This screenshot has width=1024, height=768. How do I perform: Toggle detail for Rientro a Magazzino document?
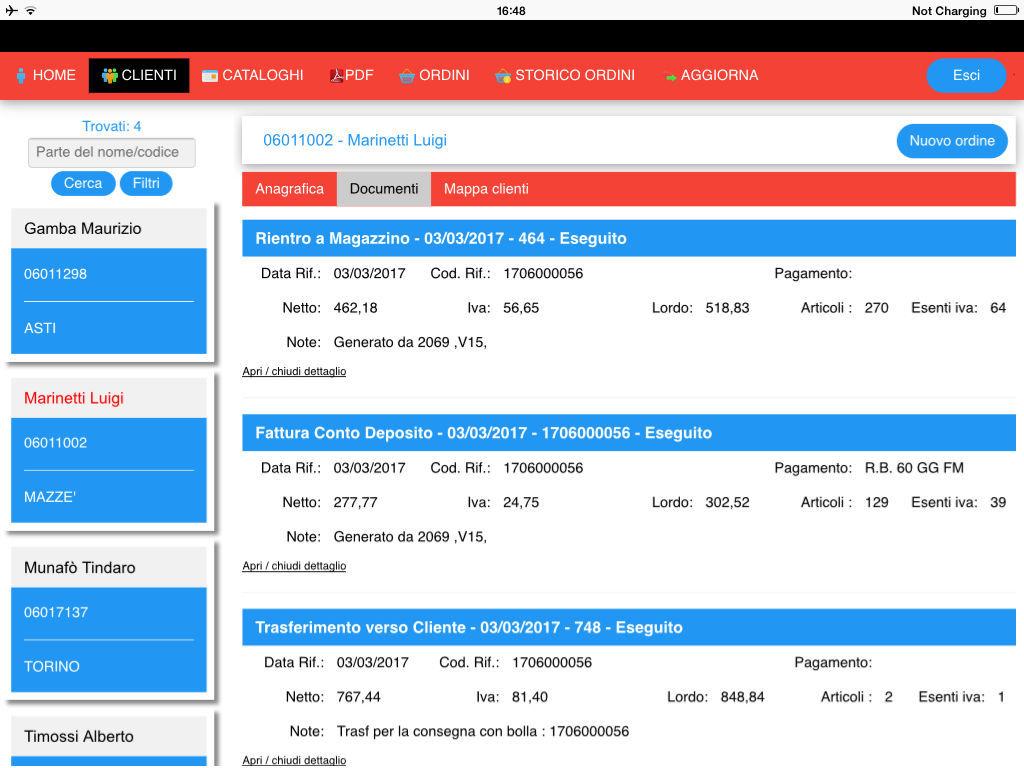pyautogui.click(x=294, y=371)
